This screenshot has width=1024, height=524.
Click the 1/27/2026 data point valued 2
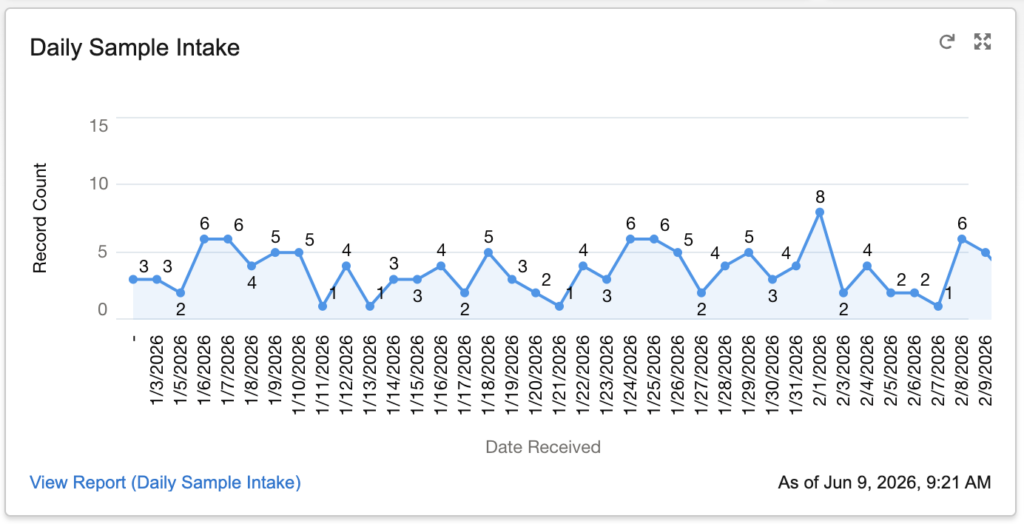701,293
